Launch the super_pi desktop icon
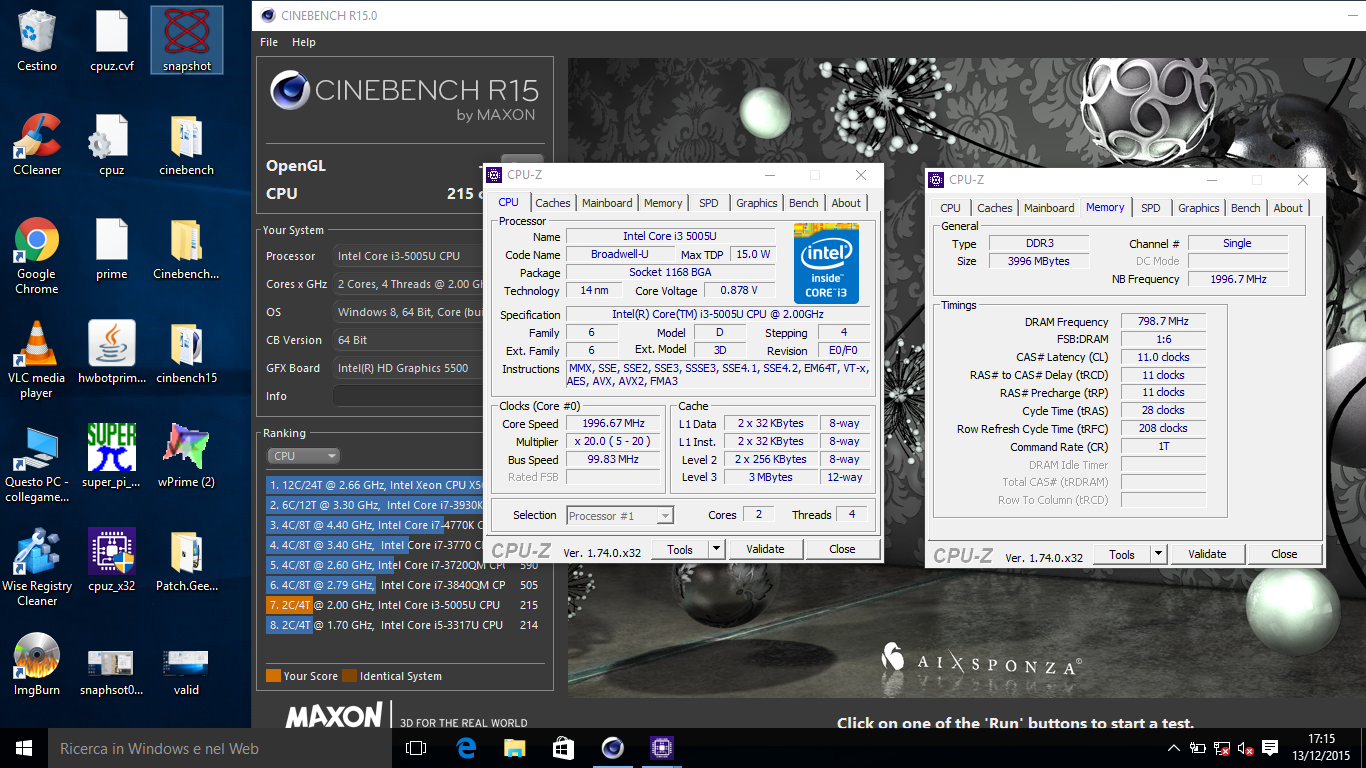1366x768 pixels. click(112, 458)
